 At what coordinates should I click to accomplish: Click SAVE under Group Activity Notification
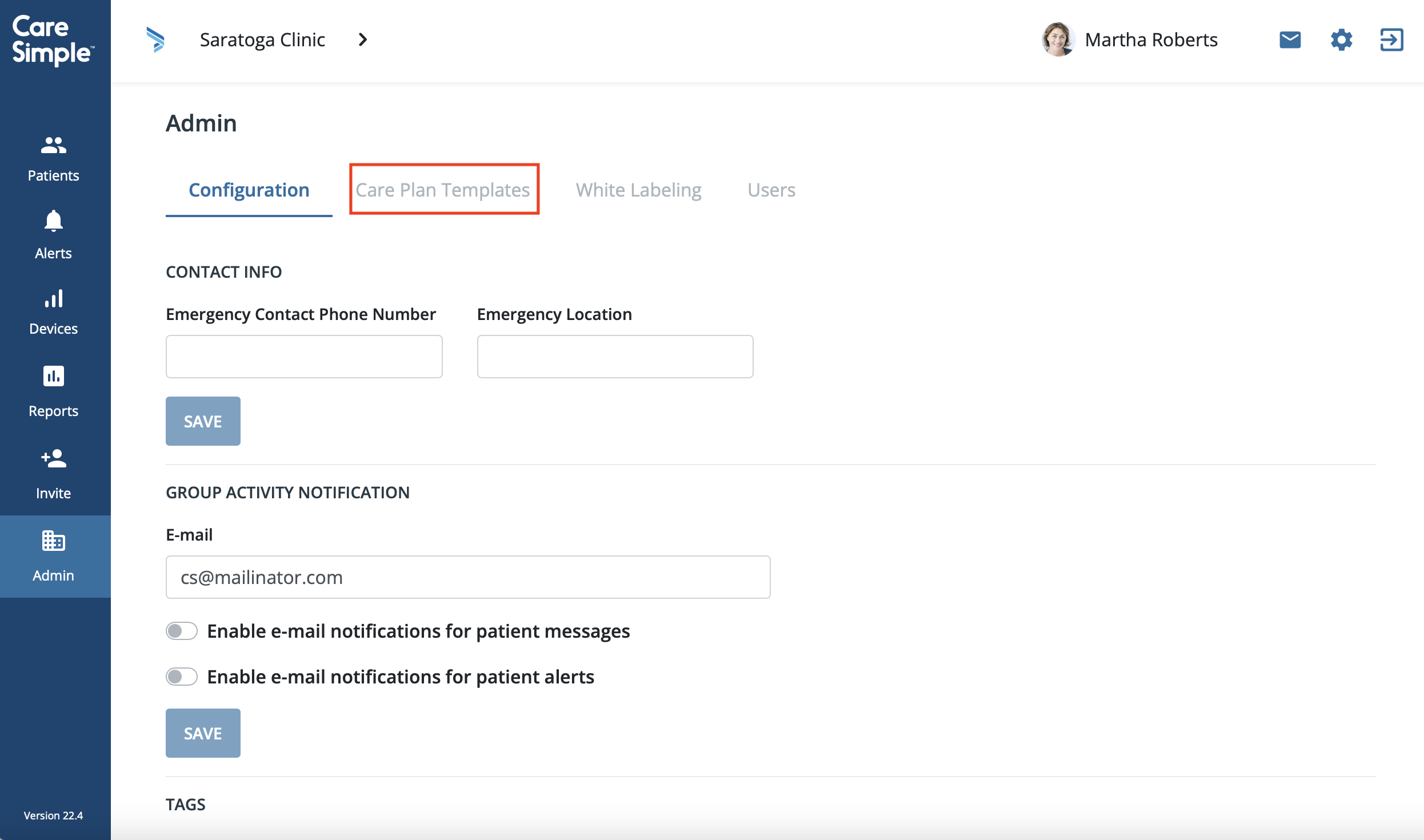tap(203, 733)
